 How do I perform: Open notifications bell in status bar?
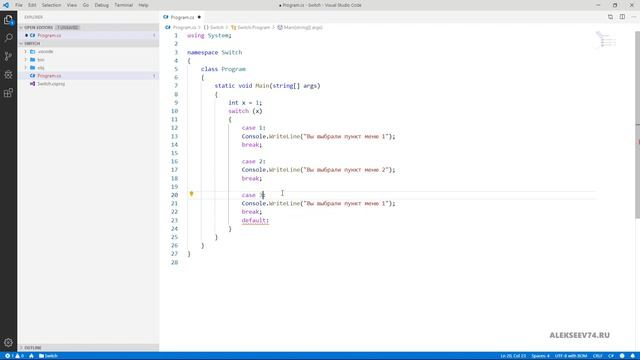tap(633, 356)
